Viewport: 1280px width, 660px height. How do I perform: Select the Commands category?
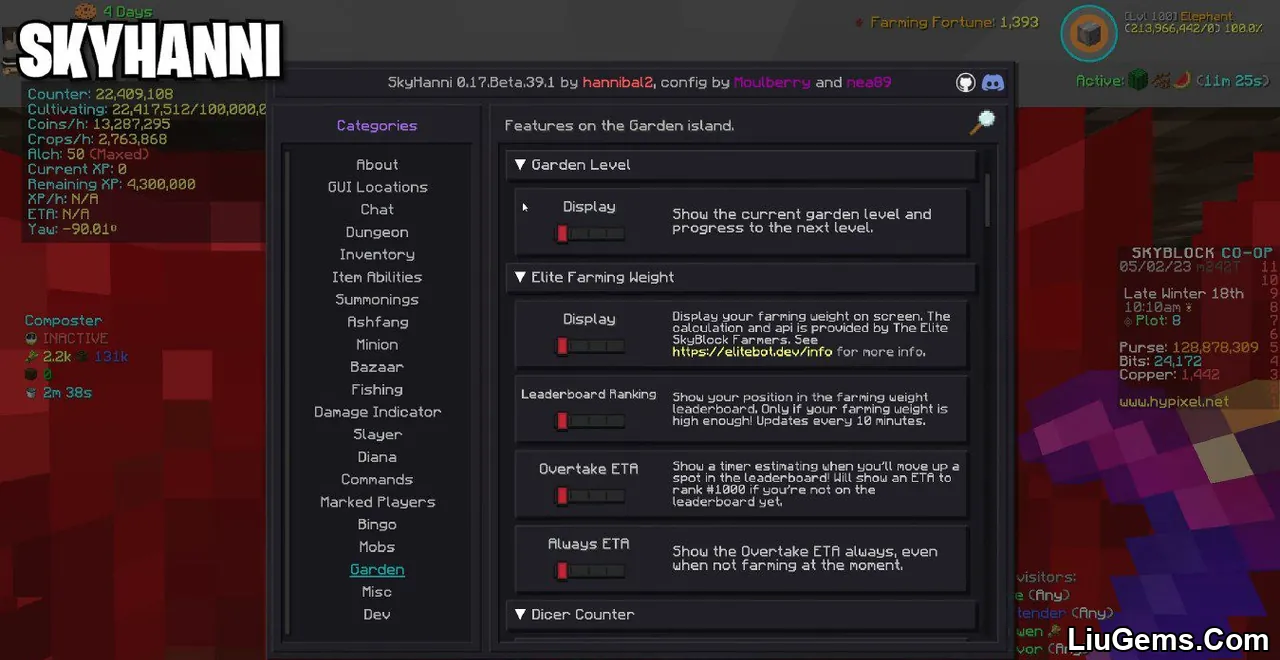coord(377,480)
